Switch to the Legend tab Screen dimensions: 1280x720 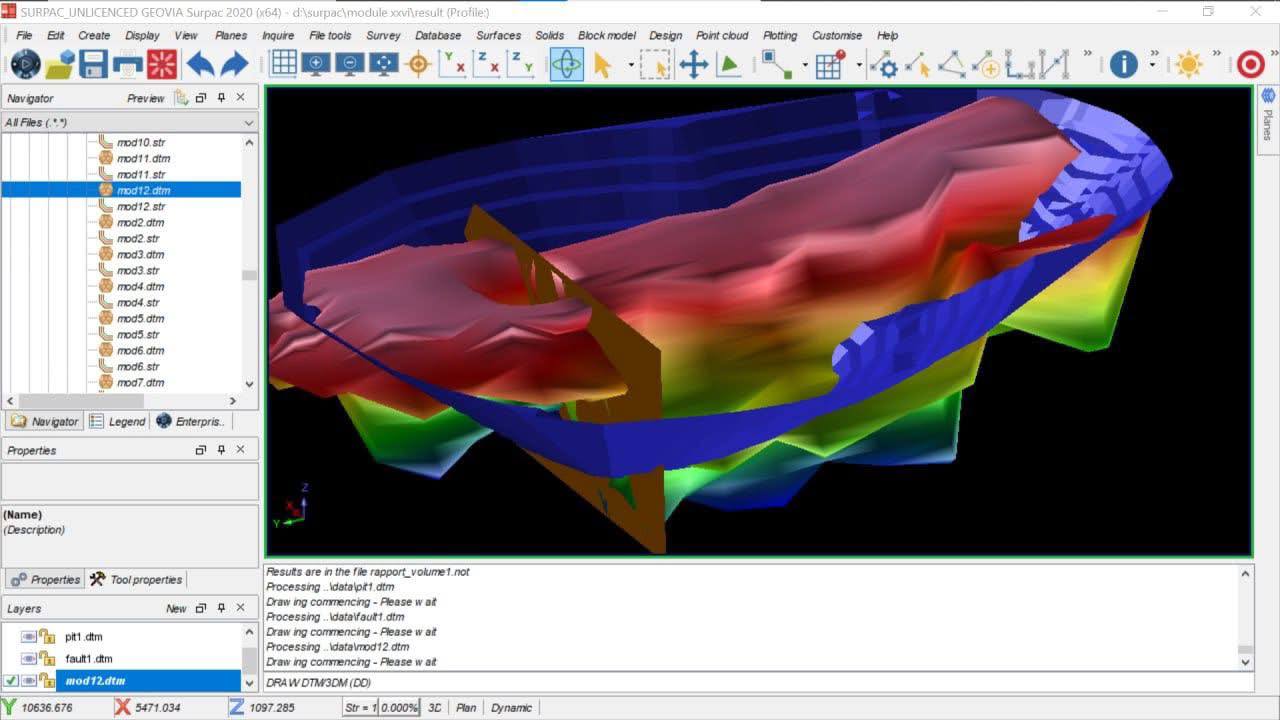click(x=118, y=421)
